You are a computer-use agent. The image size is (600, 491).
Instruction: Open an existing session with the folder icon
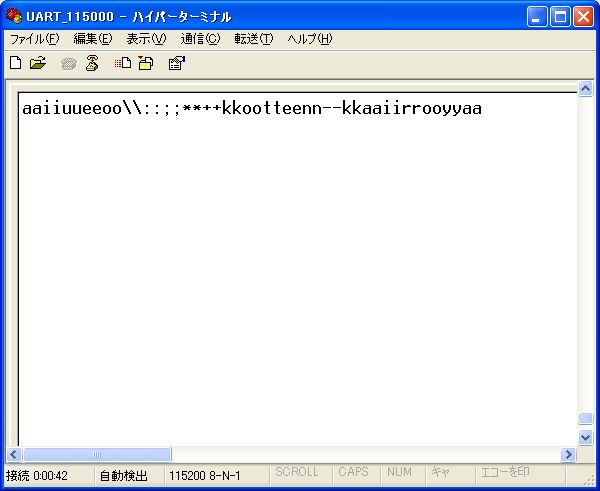click(x=38, y=63)
